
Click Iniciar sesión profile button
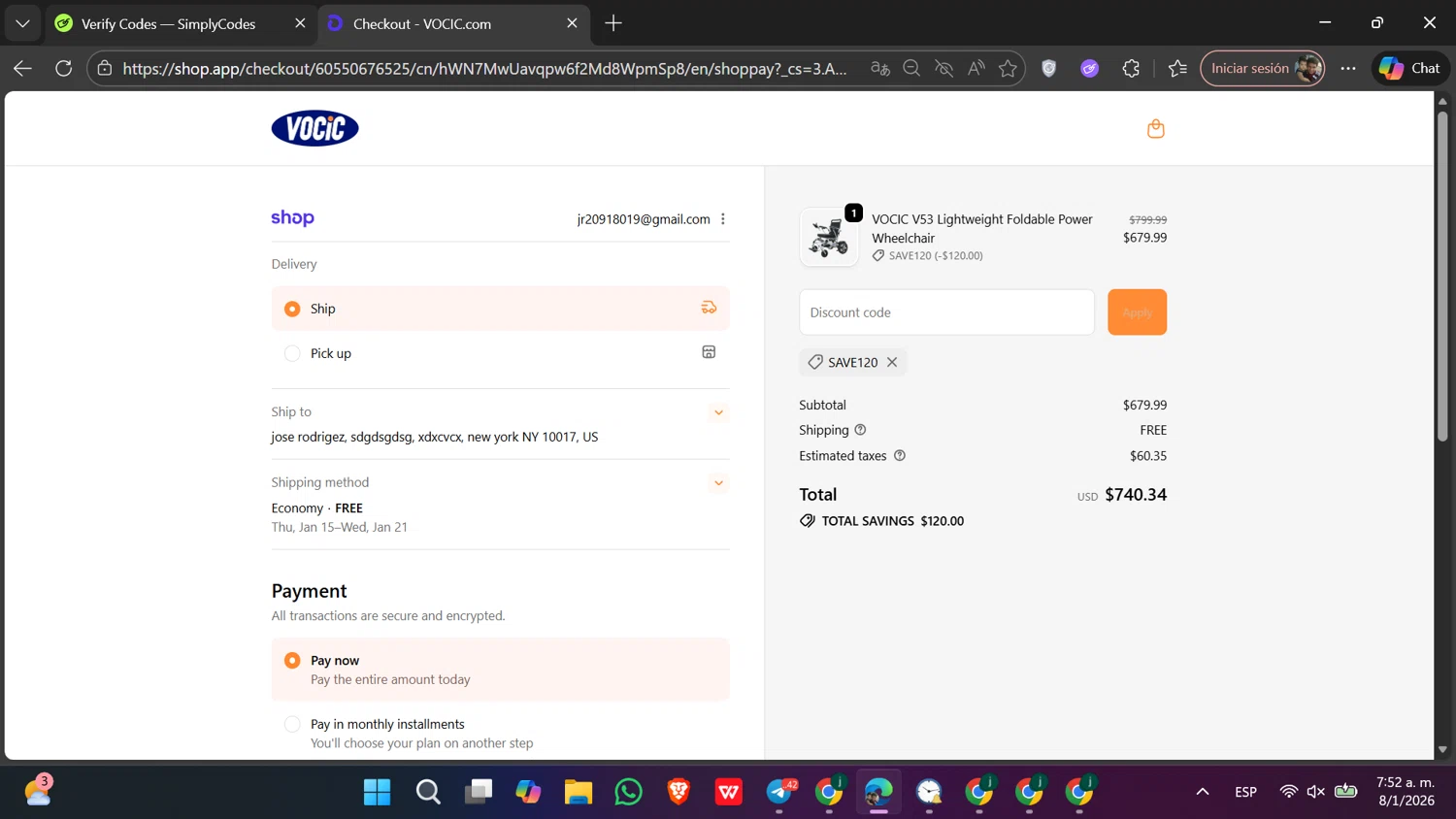1263,68
